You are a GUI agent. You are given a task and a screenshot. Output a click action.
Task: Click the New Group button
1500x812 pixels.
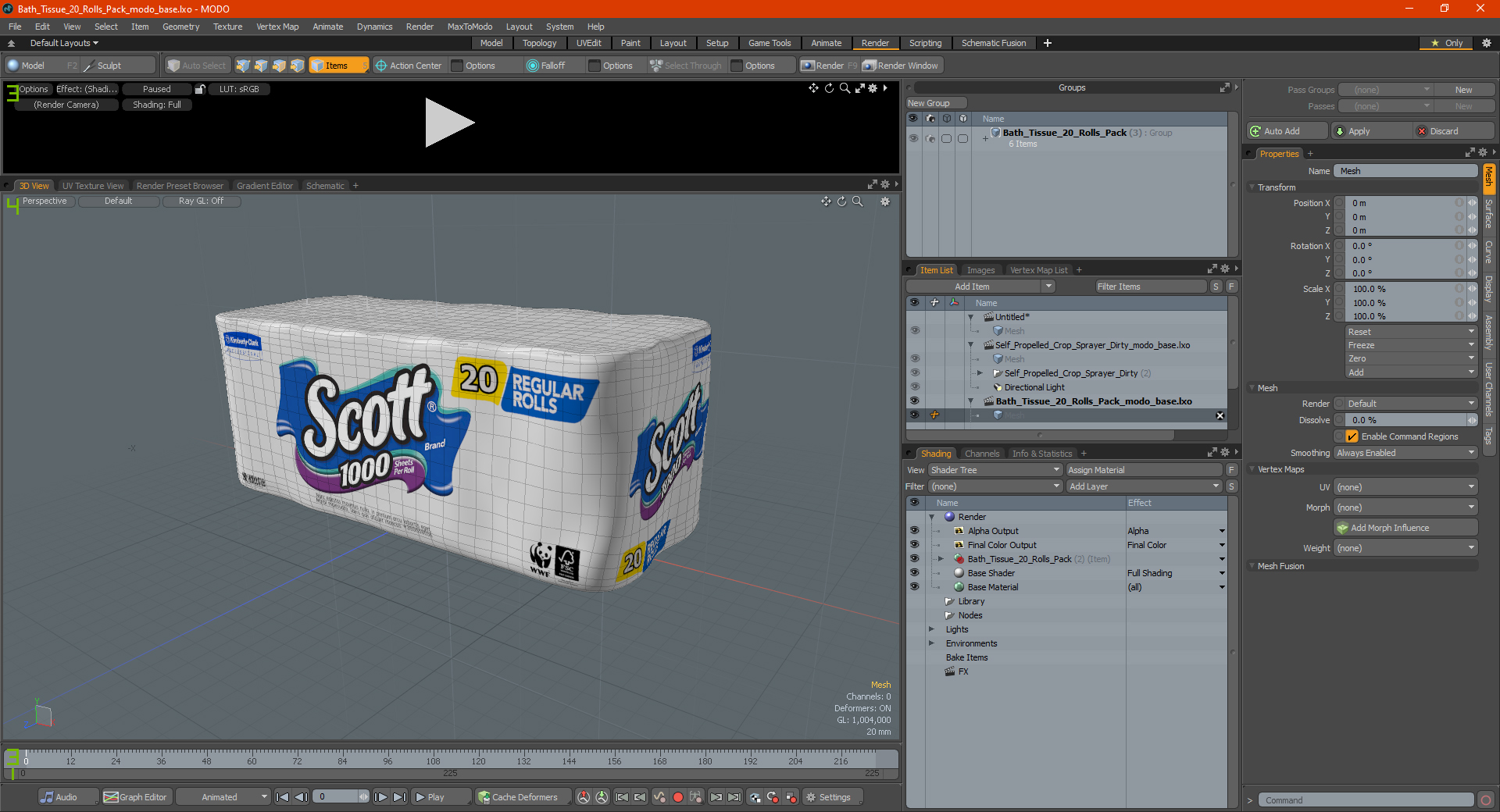click(x=936, y=103)
